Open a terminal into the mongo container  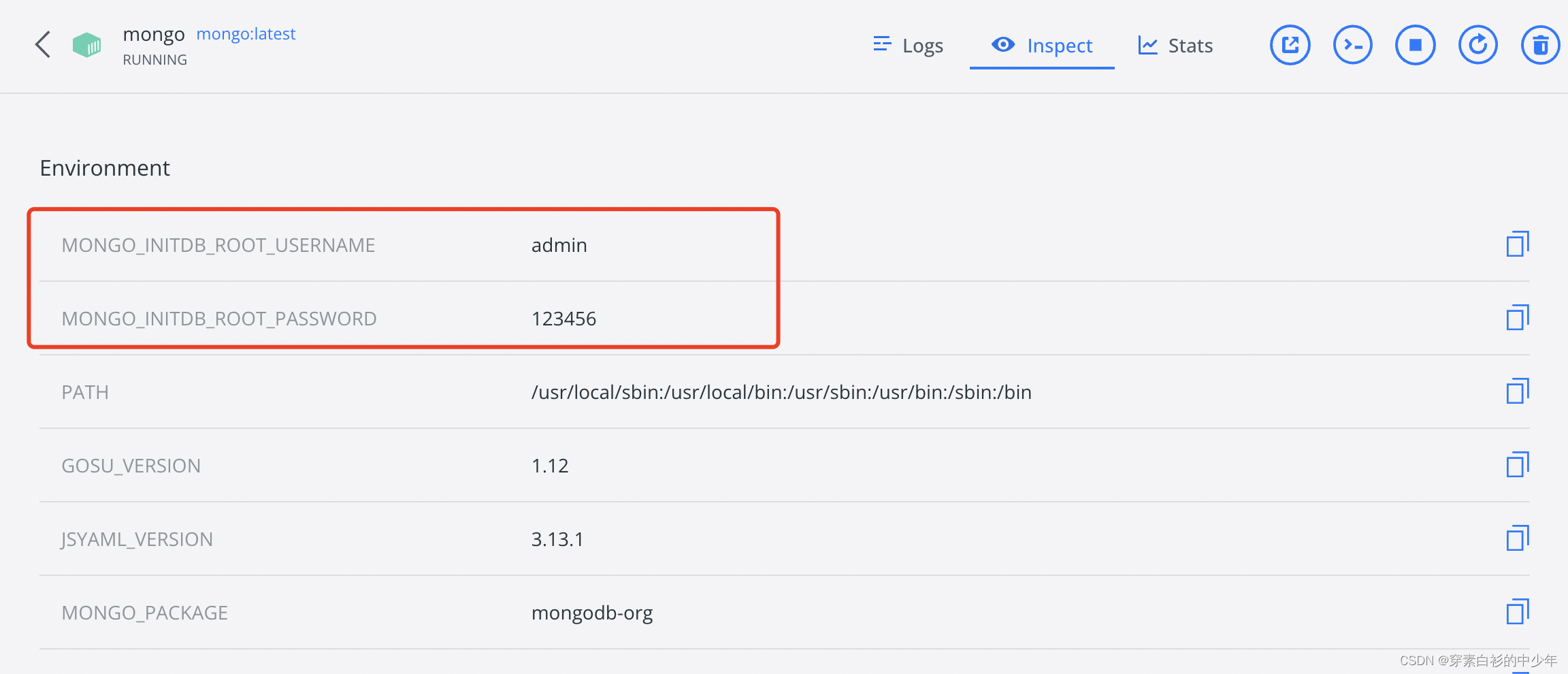tap(1352, 44)
